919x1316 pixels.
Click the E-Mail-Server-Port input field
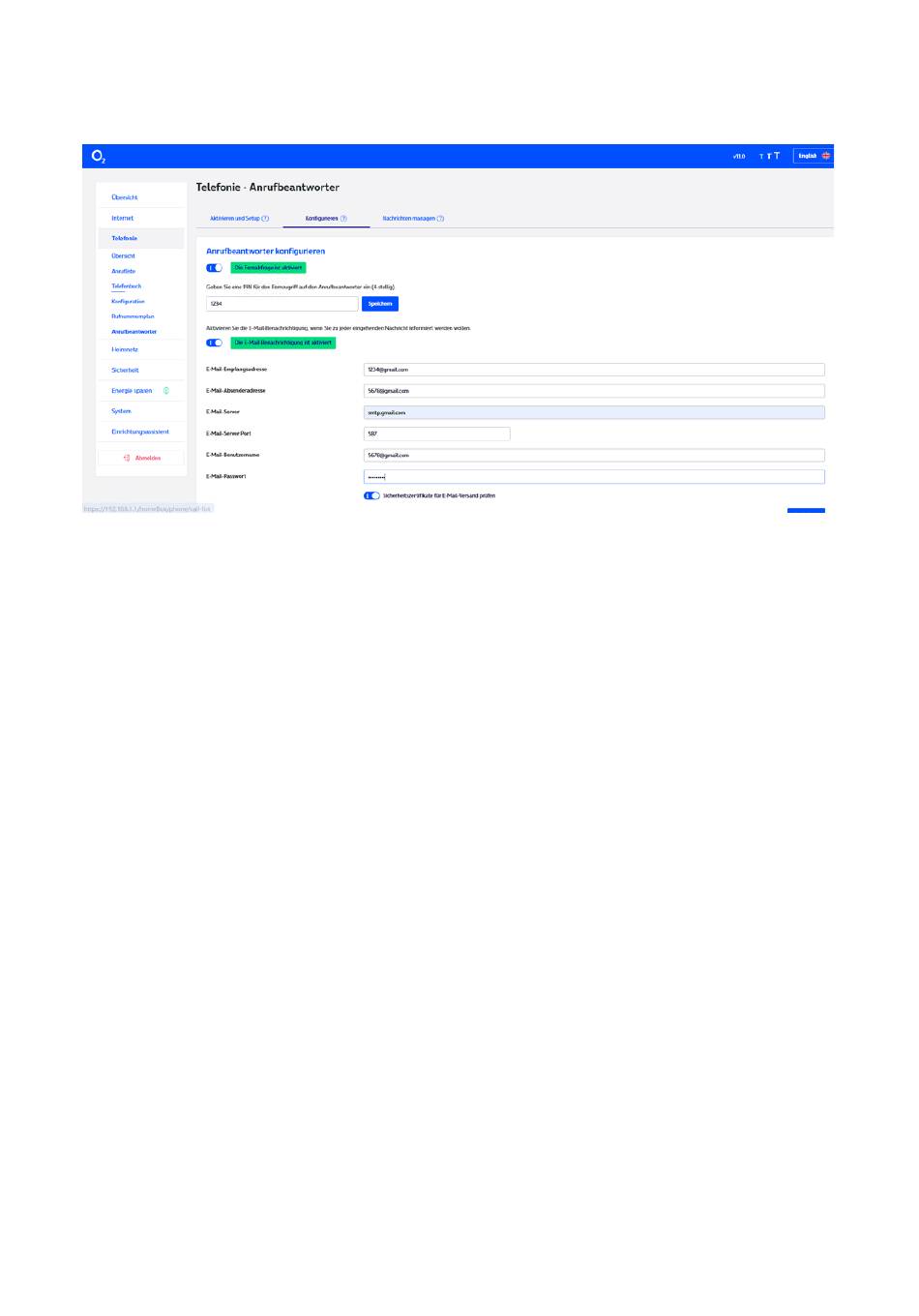click(436, 434)
